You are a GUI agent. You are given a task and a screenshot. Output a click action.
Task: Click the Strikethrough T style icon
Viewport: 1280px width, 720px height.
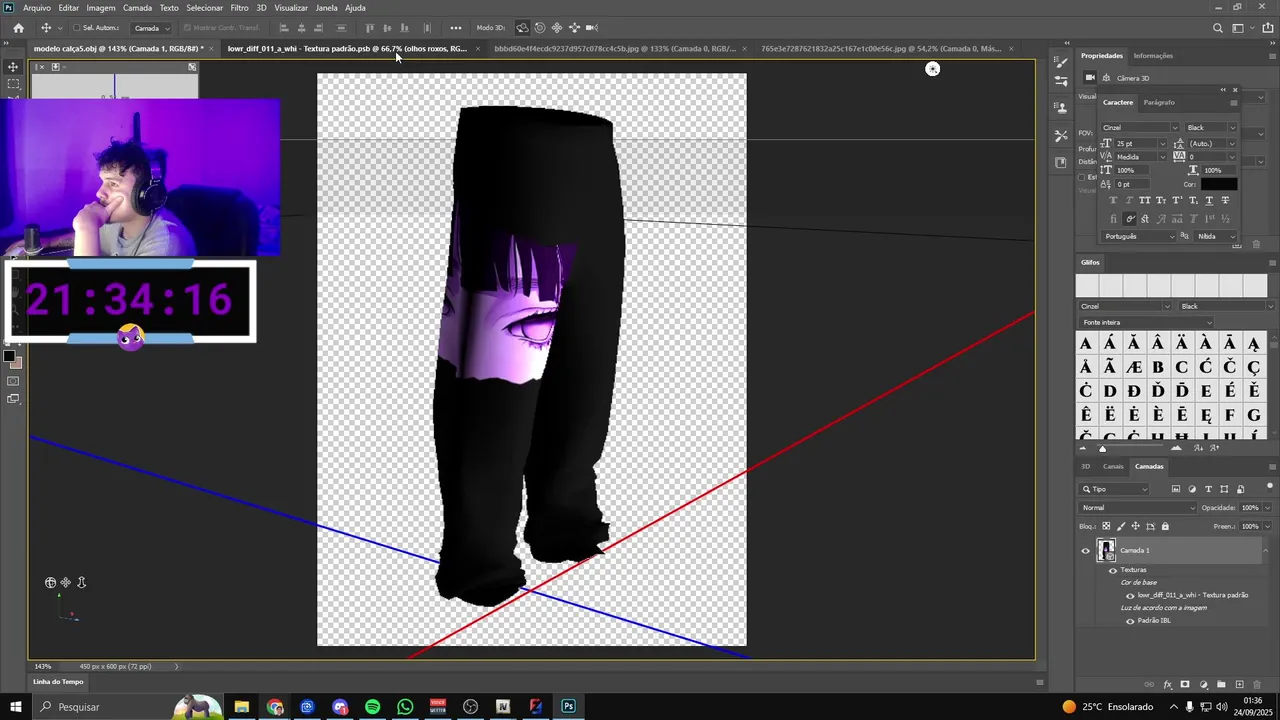tap(1225, 200)
